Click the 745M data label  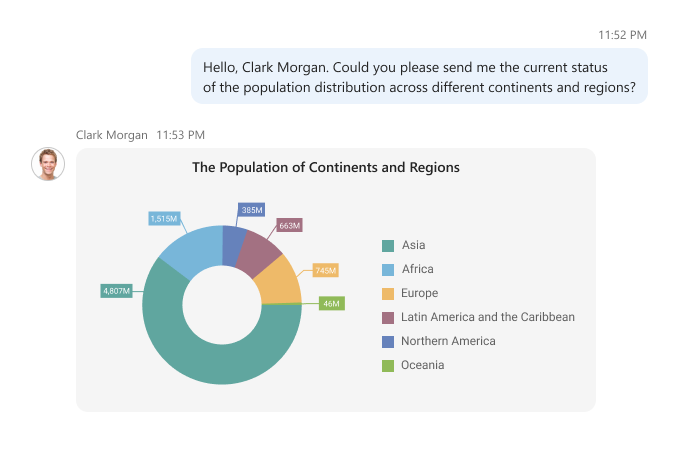click(325, 270)
